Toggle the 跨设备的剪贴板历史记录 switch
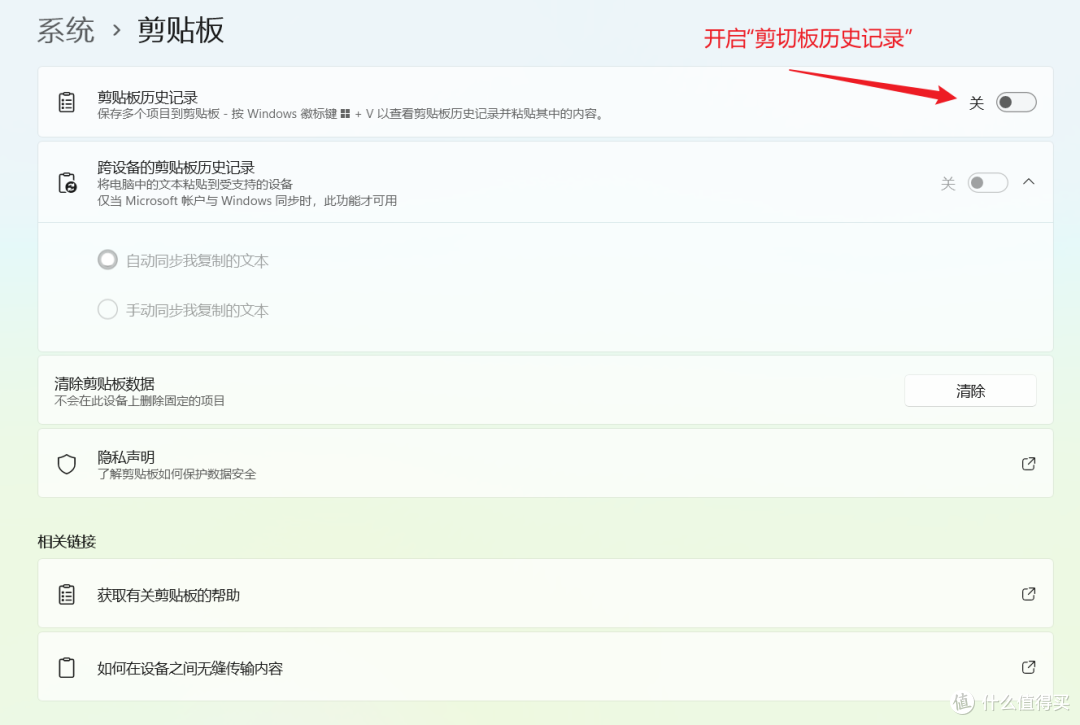The width and height of the screenshot is (1080, 725). point(988,182)
